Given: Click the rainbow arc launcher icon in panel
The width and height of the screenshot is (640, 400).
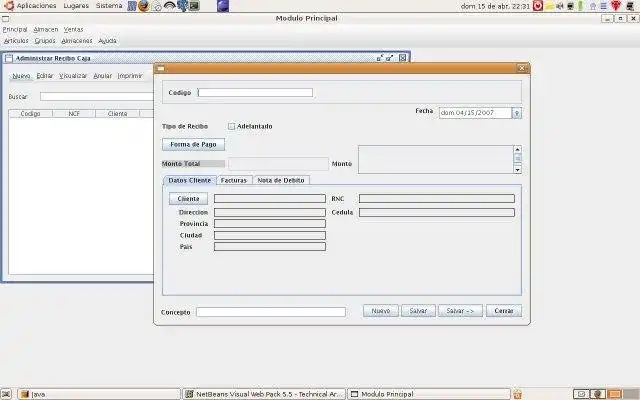Looking at the screenshot, I should [169, 6].
